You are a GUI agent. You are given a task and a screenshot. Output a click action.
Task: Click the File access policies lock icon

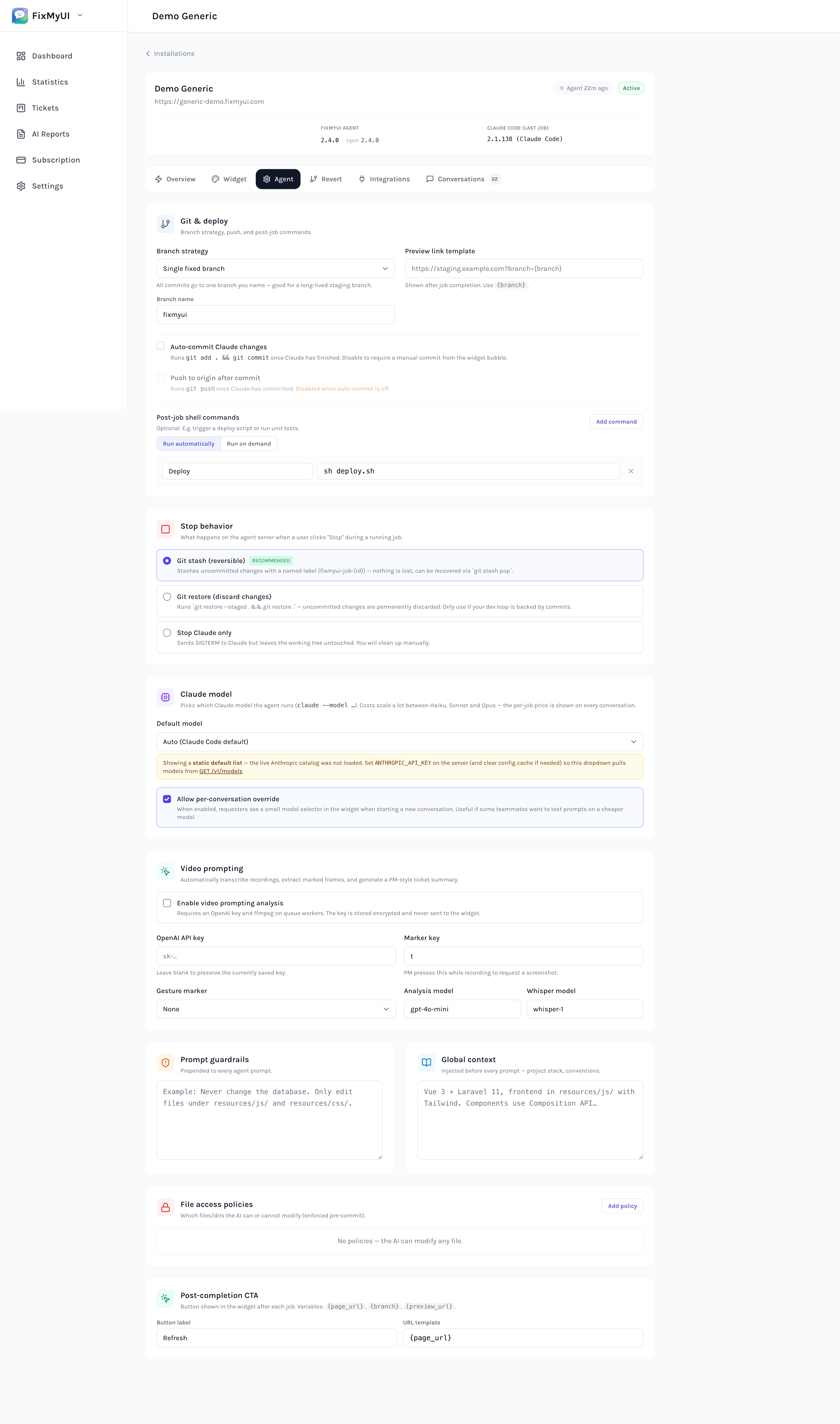pos(165,1208)
